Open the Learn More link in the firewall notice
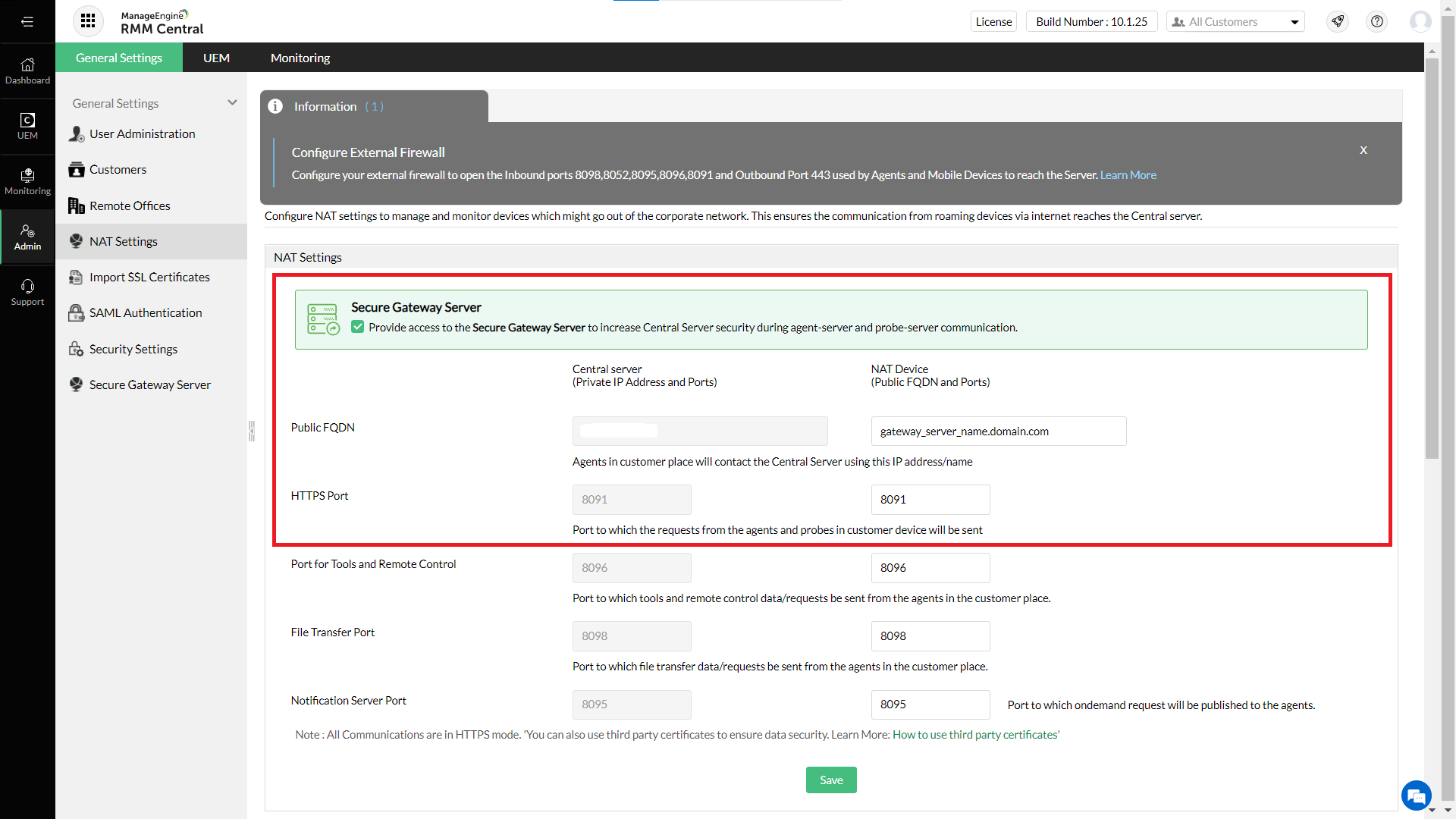The width and height of the screenshot is (1456, 819). tap(1128, 174)
